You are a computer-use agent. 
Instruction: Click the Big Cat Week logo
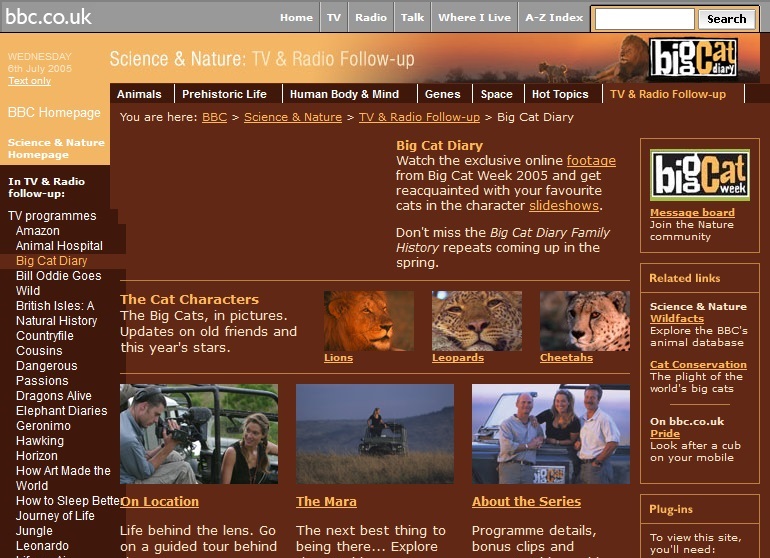pos(700,175)
